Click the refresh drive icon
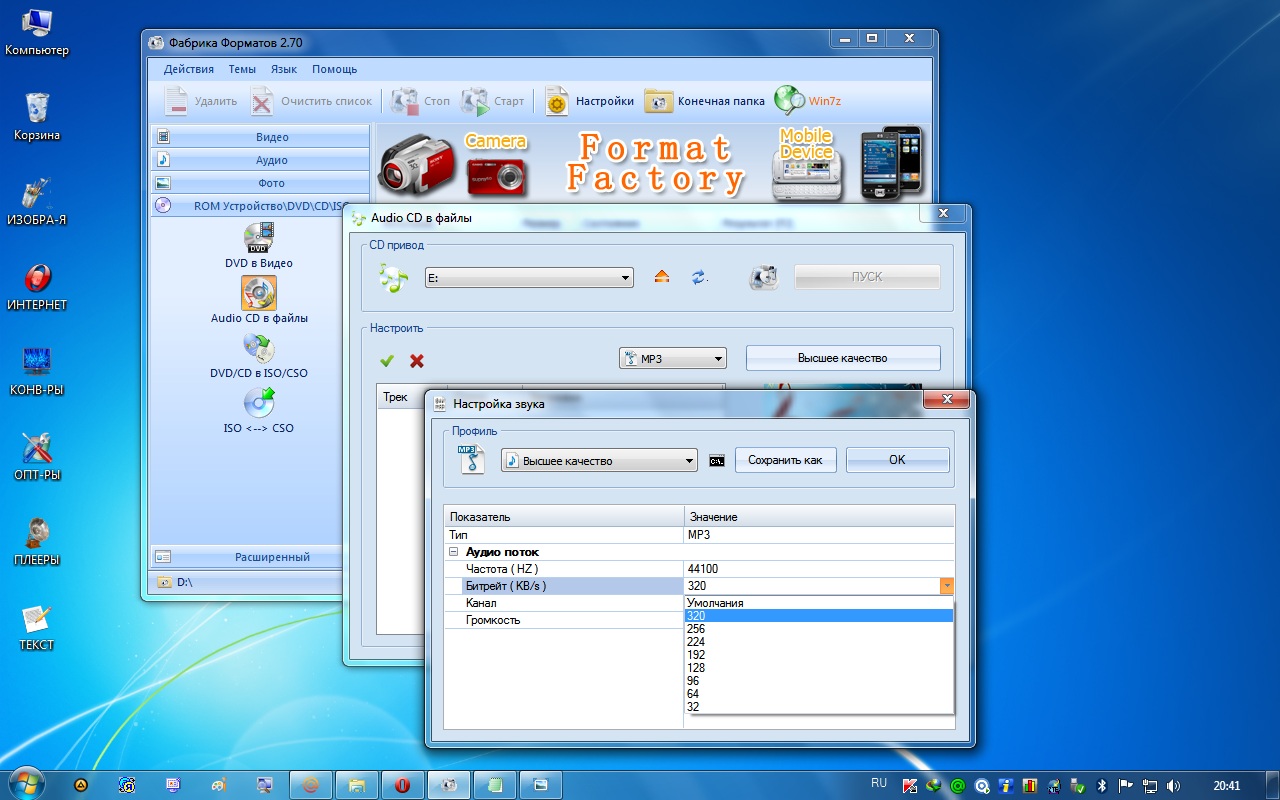 pyautogui.click(x=699, y=277)
